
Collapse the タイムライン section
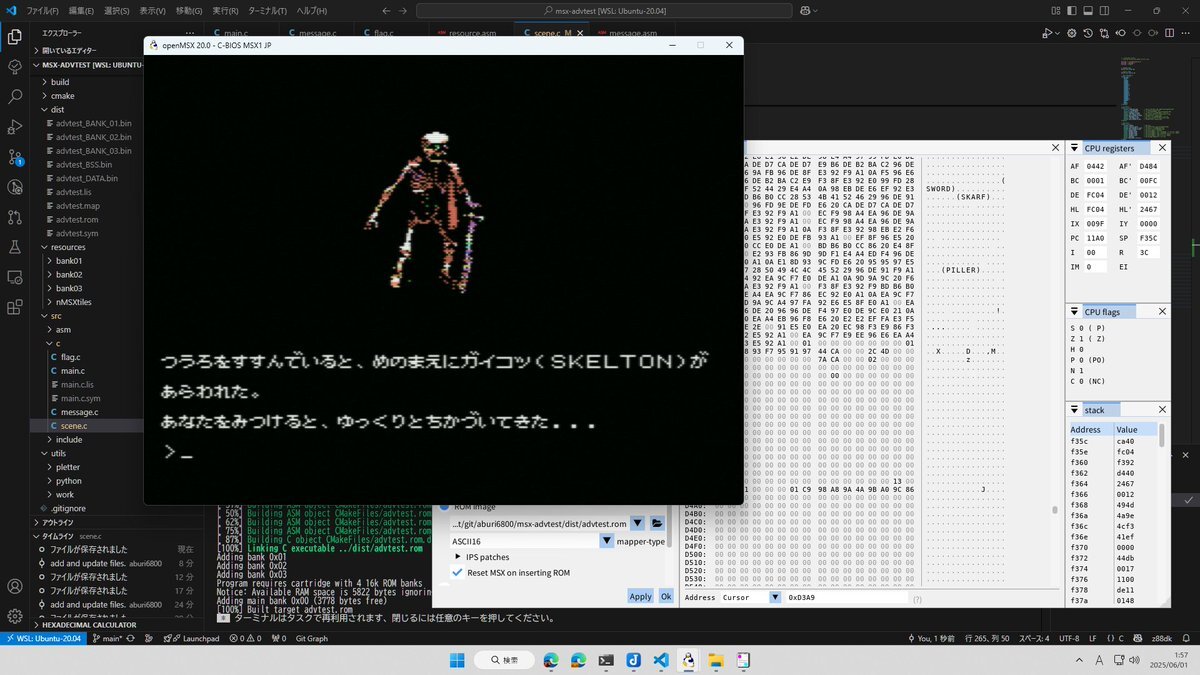click(x=55, y=536)
